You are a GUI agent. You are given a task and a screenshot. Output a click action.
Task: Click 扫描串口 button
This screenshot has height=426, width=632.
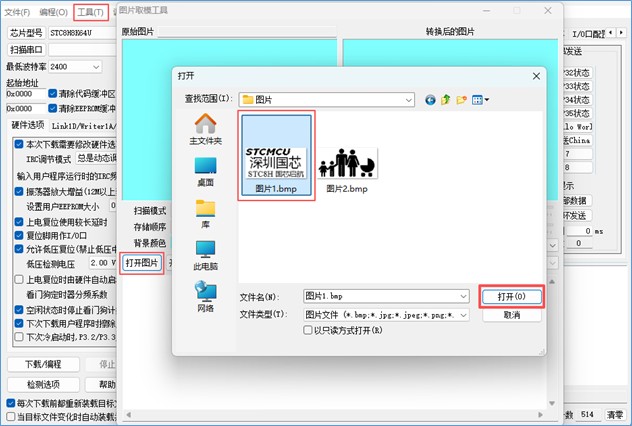point(26,50)
